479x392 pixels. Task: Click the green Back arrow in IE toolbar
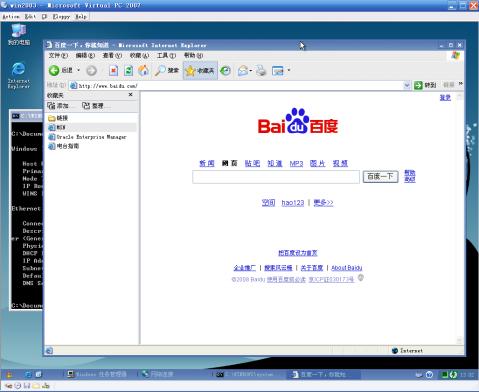click(x=54, y=70)
